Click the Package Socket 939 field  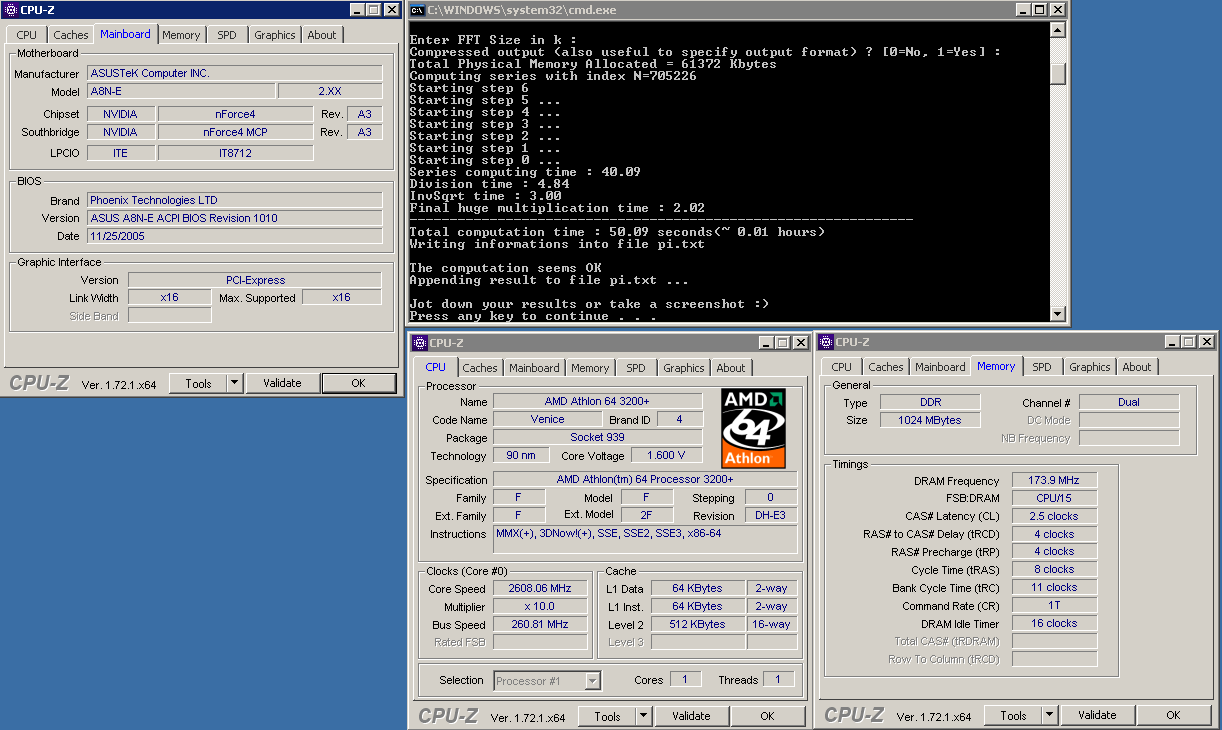point(600,438)
